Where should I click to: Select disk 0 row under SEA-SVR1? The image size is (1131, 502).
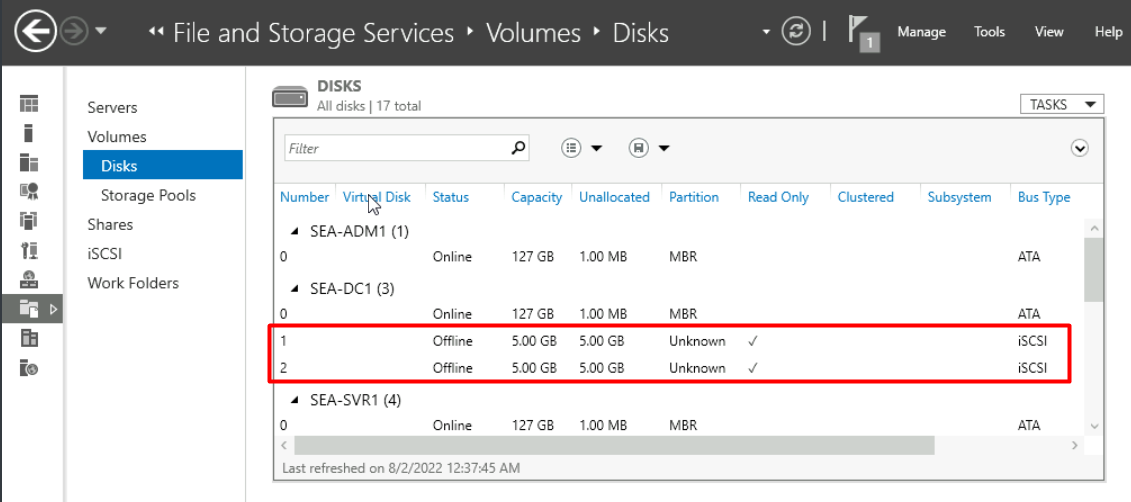678,426
